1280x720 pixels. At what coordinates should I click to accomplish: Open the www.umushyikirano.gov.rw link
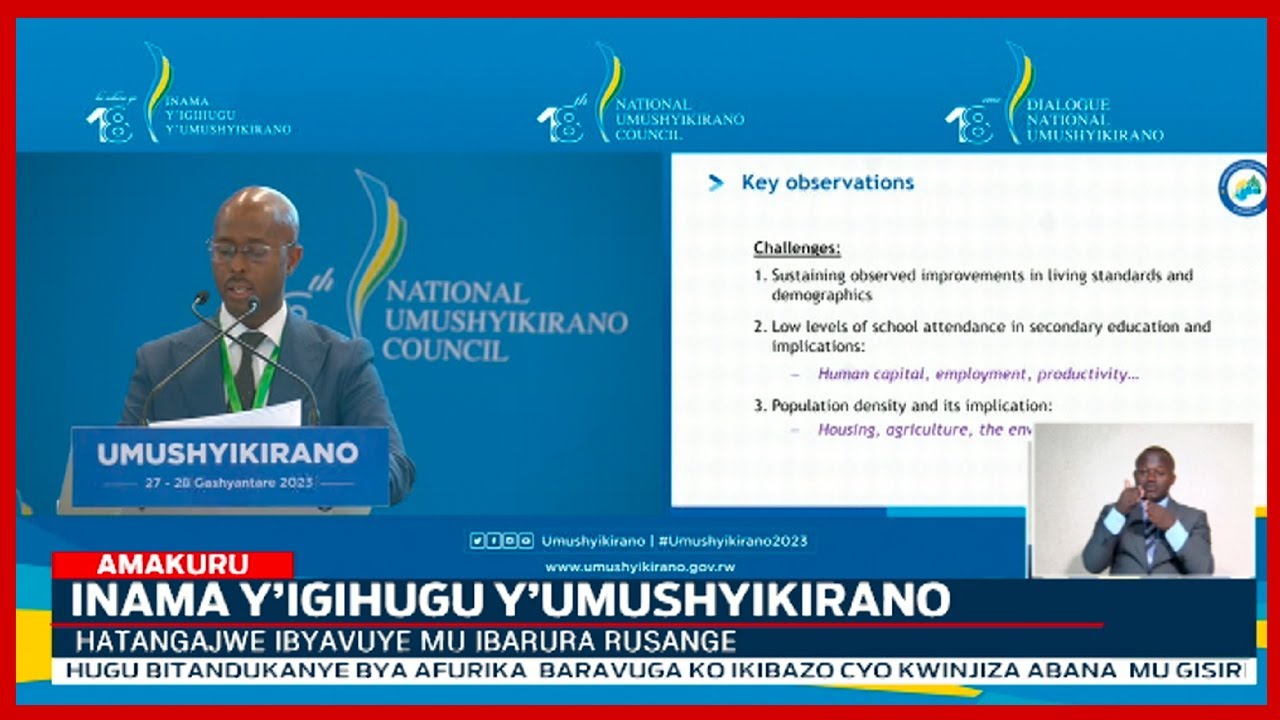[x=639, y=565]
